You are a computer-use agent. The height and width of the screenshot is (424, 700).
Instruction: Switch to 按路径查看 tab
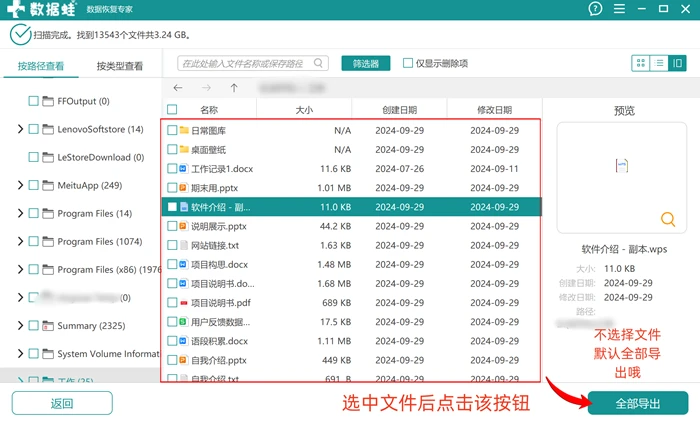(x=41, y=66)
